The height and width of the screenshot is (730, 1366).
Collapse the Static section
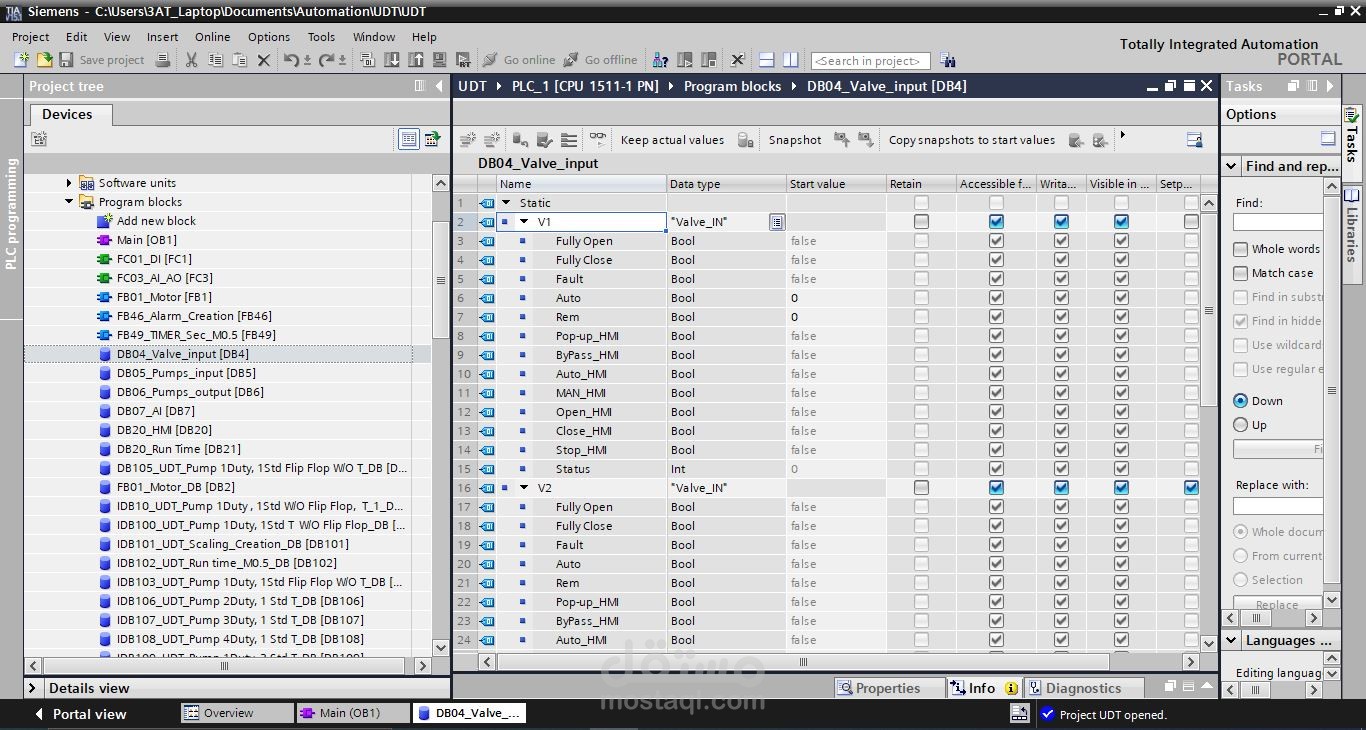tap(506, 203)
